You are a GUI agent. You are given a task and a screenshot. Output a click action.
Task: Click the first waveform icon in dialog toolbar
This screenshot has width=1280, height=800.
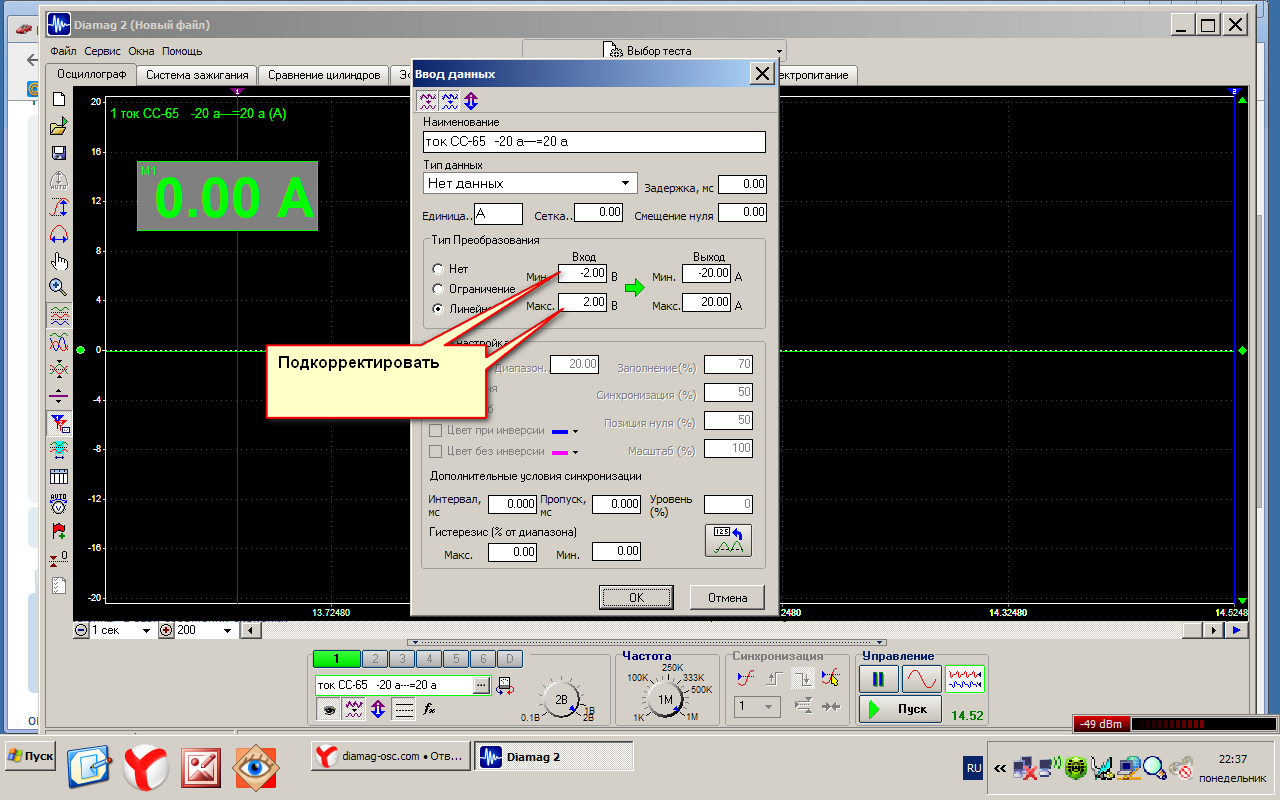(x=427, y=100)
